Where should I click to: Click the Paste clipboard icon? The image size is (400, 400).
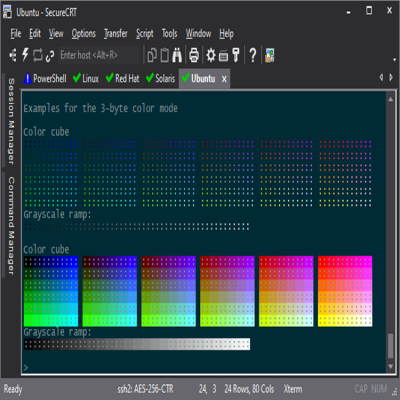click(x=165, y=55)
